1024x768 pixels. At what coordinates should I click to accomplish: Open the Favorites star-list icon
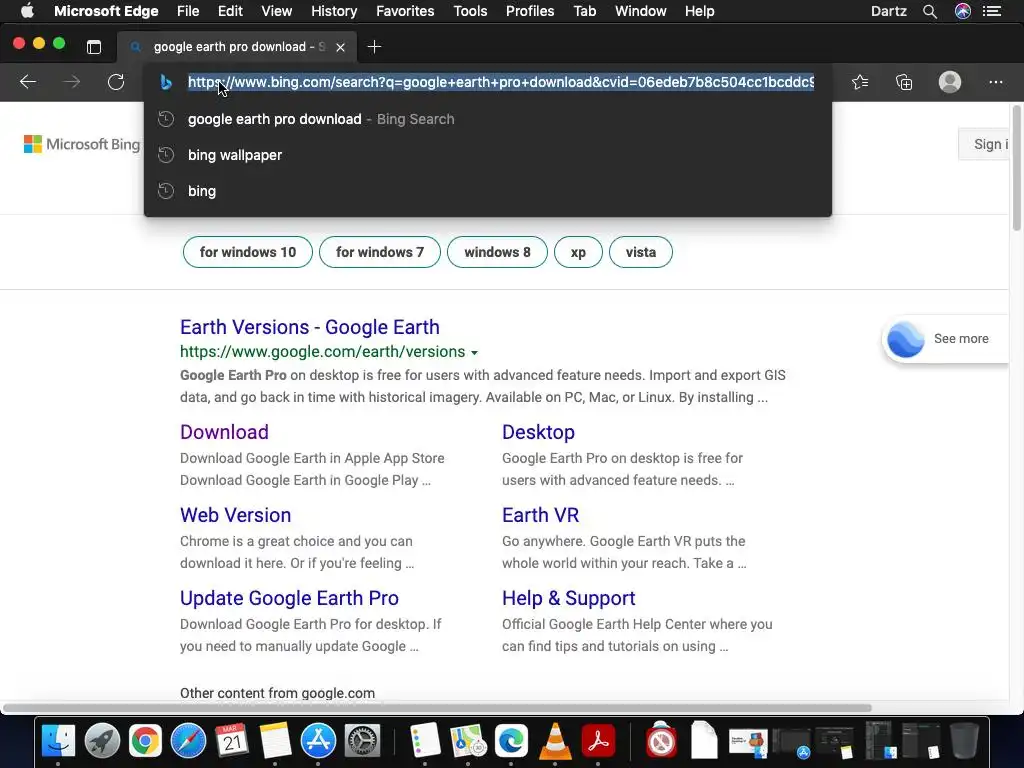860,82
